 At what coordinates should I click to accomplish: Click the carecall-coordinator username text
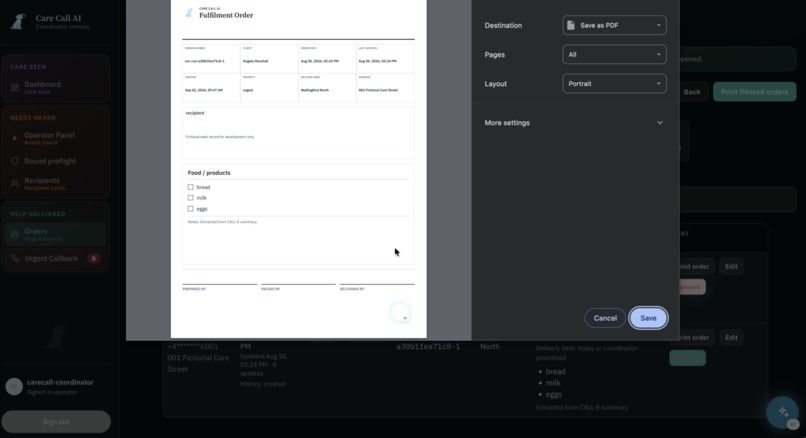[x=60, y=382]
